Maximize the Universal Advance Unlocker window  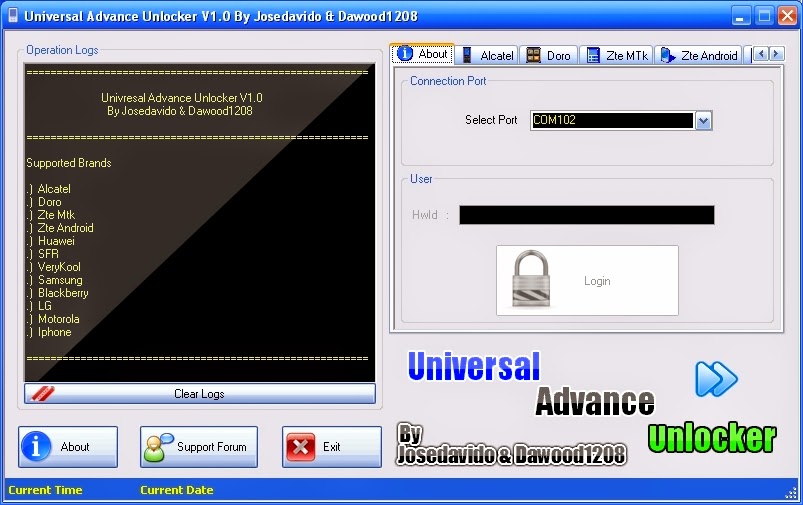764,16
